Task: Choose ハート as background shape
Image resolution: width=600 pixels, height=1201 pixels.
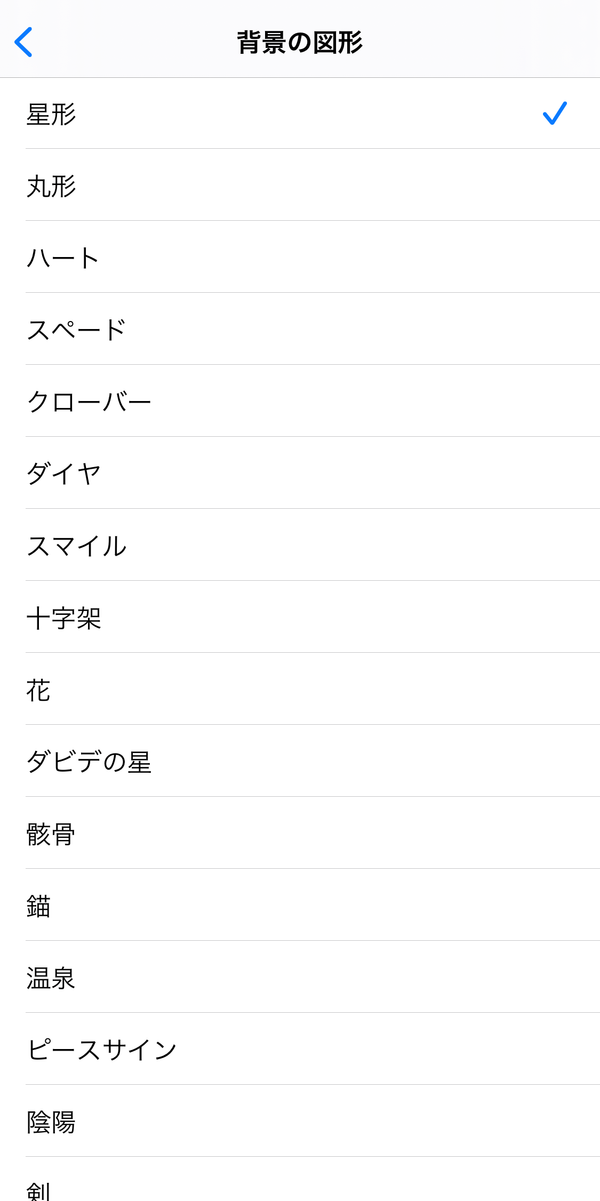Action: 300,258
